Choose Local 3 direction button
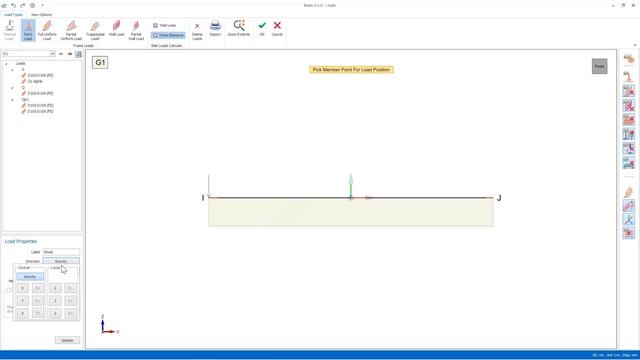Screen dimensions: 640x360 tap(55, 313)
